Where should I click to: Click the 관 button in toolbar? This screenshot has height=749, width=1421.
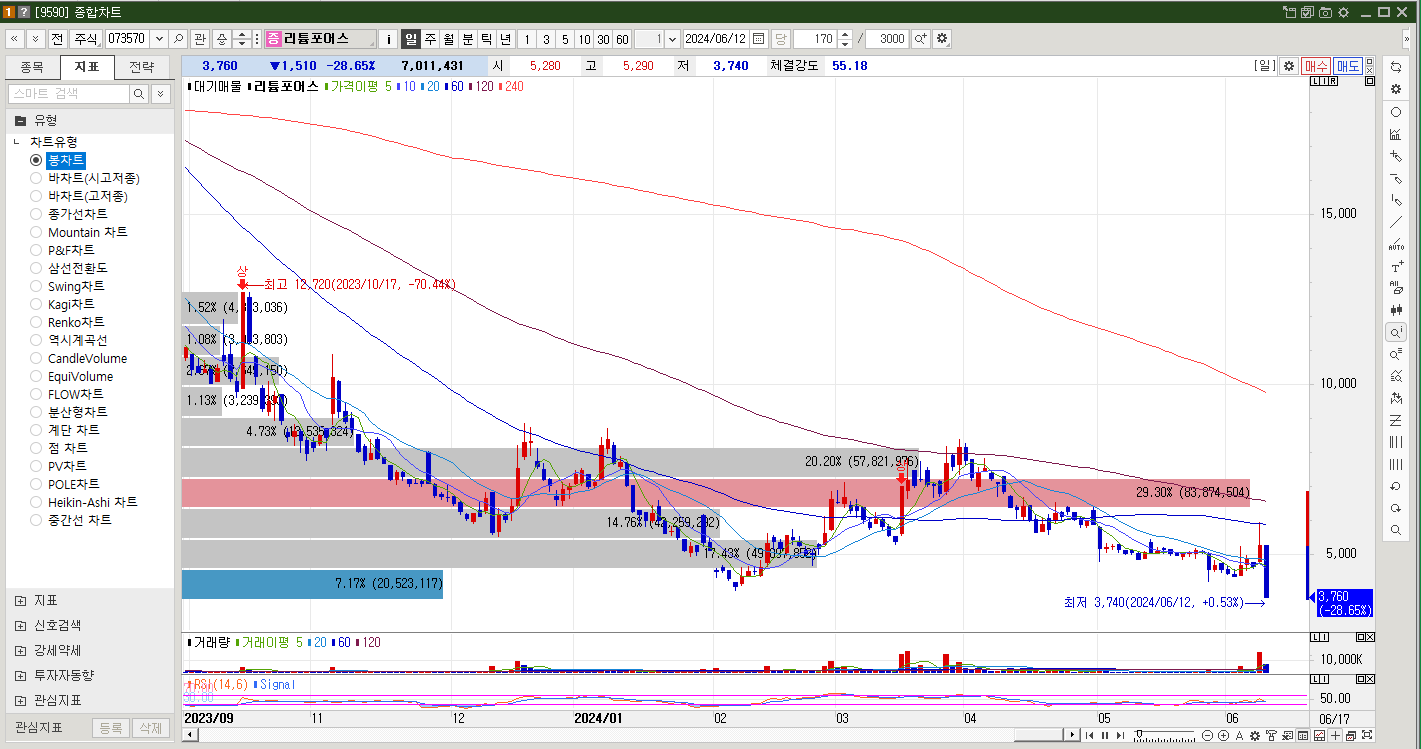coord(199,39)
